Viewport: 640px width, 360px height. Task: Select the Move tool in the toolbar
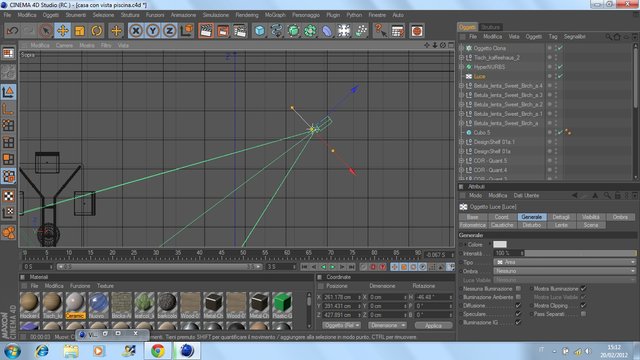tap(62, 31)
